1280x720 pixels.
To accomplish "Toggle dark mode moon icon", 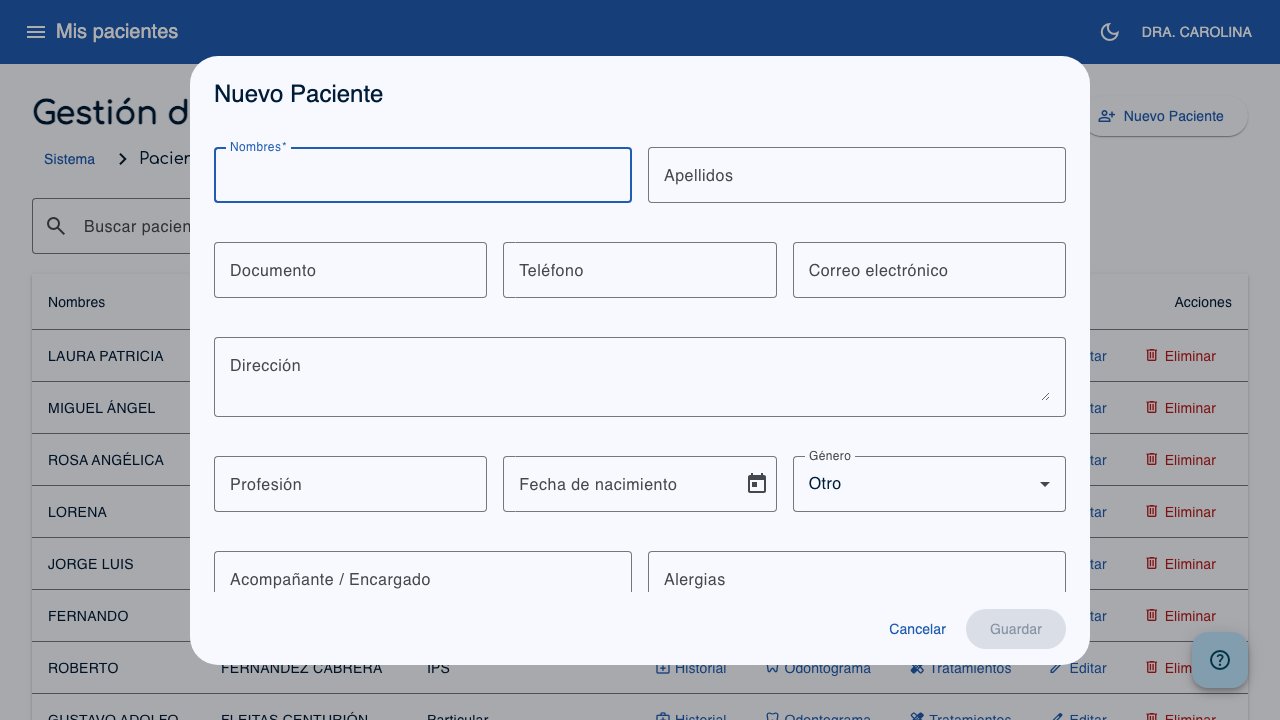I will click(x=1109, y=32).
